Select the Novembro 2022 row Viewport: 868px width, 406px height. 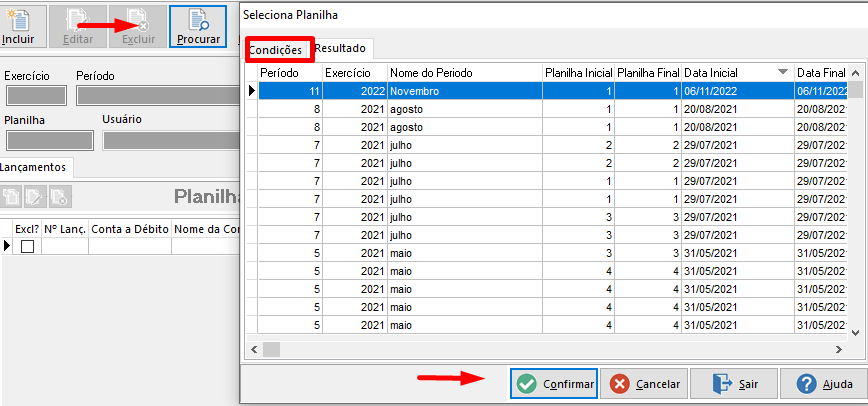(552, 91)
